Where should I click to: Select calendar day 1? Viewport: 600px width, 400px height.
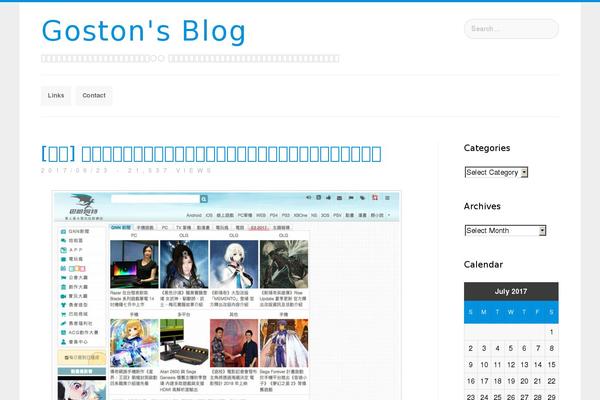(x=551, y=332)
